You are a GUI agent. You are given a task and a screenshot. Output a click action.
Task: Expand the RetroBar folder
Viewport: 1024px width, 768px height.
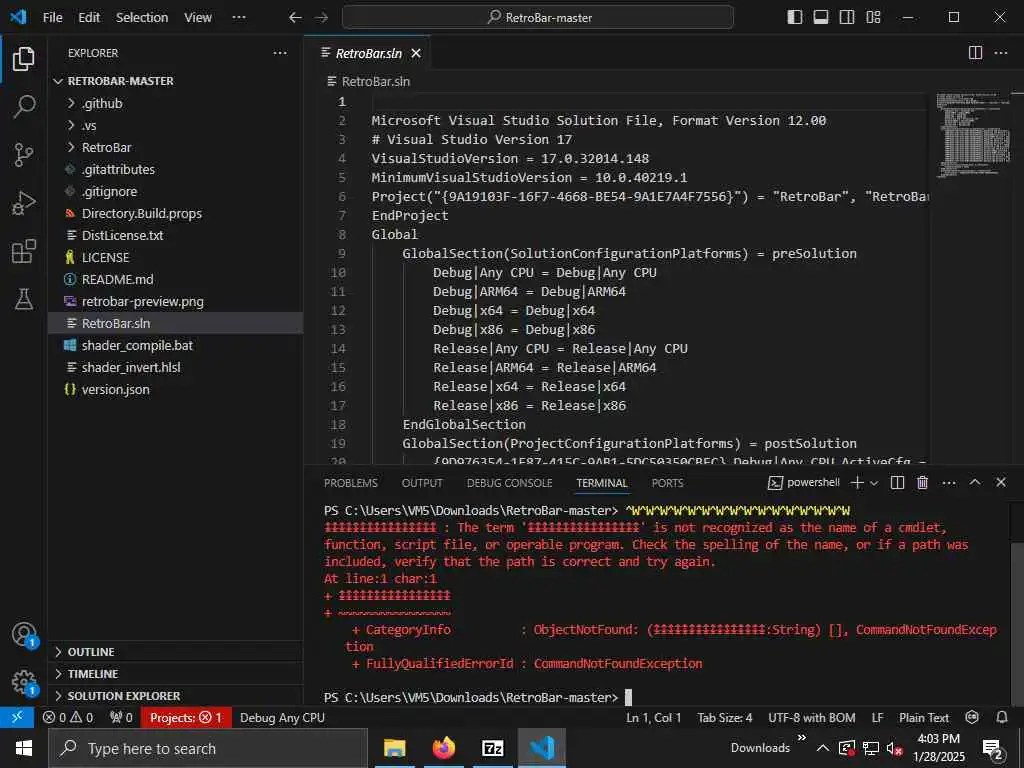point(176,148)
